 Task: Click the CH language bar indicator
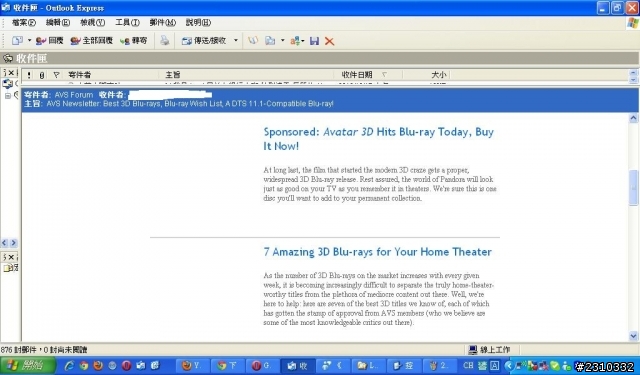(x=468, y=366)
